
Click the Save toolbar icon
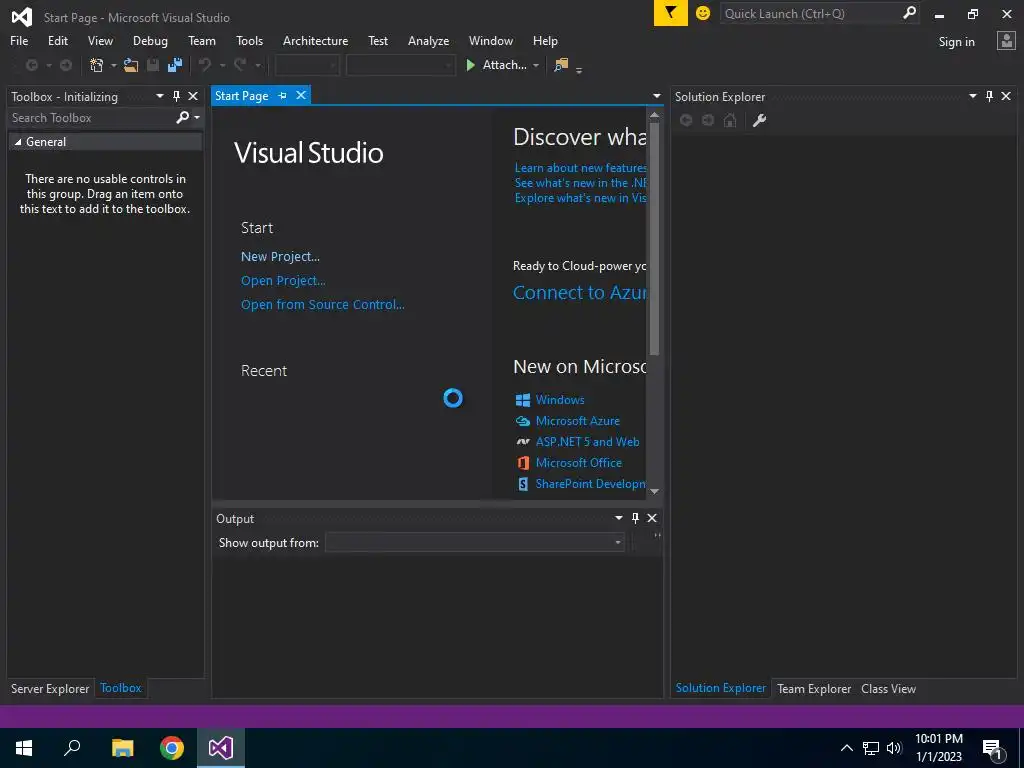click(x=153, y=65)
